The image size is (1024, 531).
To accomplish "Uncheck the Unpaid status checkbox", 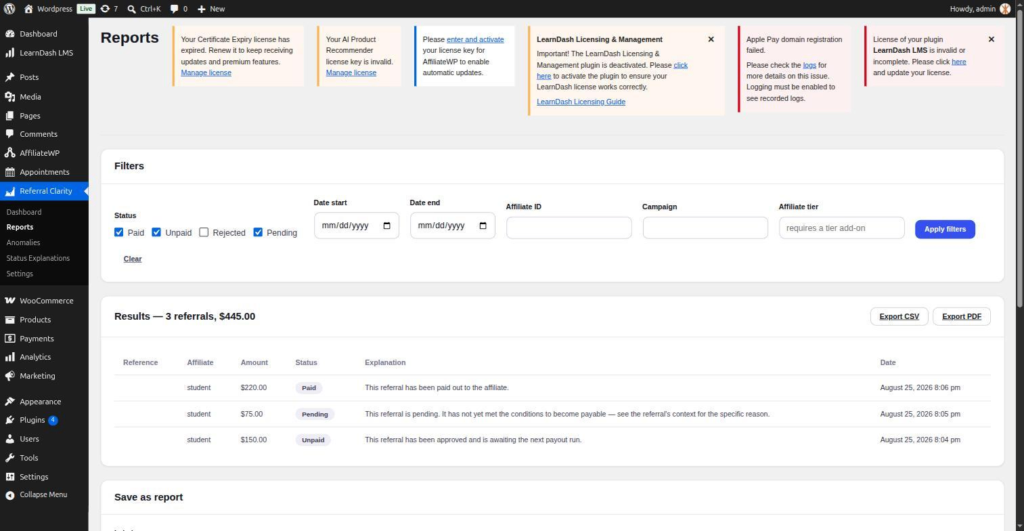I will [156, 232].
